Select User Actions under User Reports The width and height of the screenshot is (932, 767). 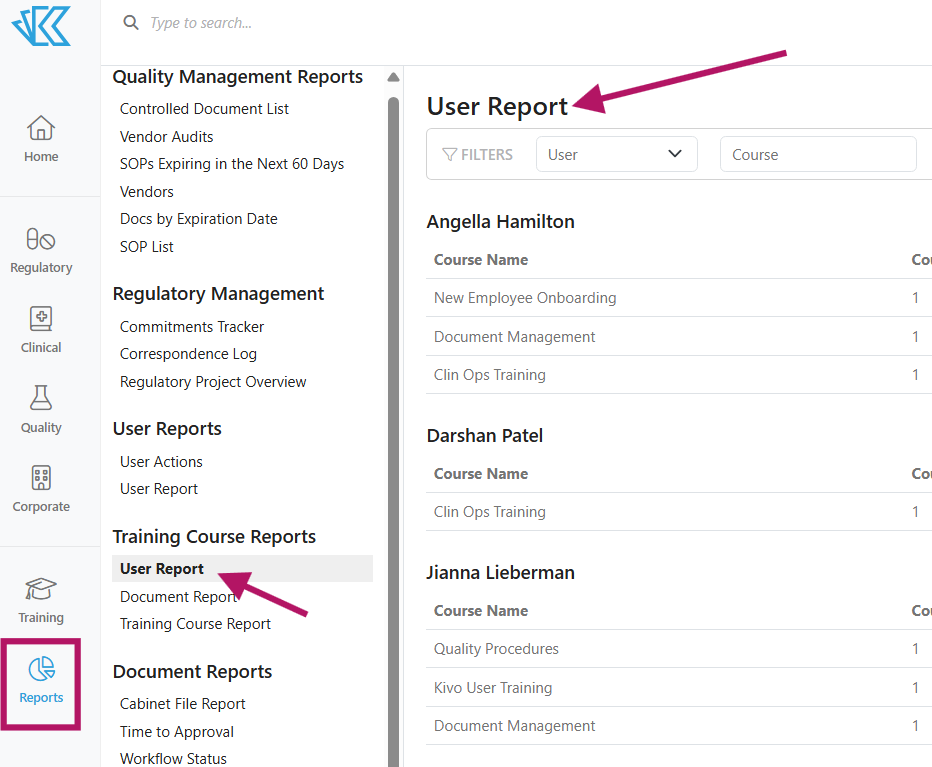pyautogui.click(x=161, y=461)
